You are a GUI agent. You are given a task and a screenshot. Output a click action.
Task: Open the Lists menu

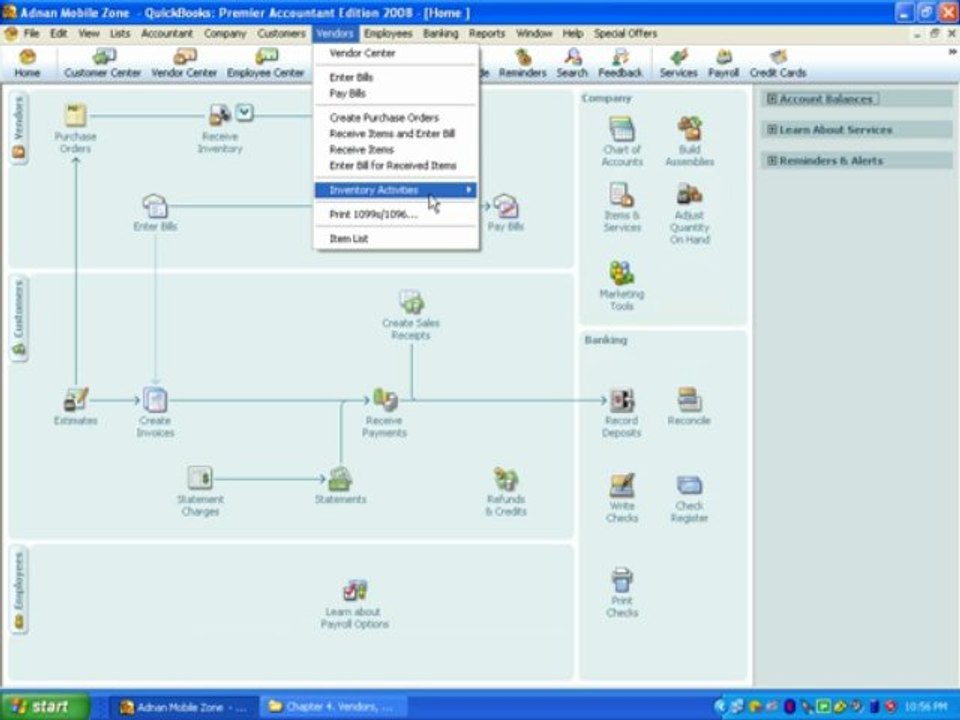click(119, 34)
